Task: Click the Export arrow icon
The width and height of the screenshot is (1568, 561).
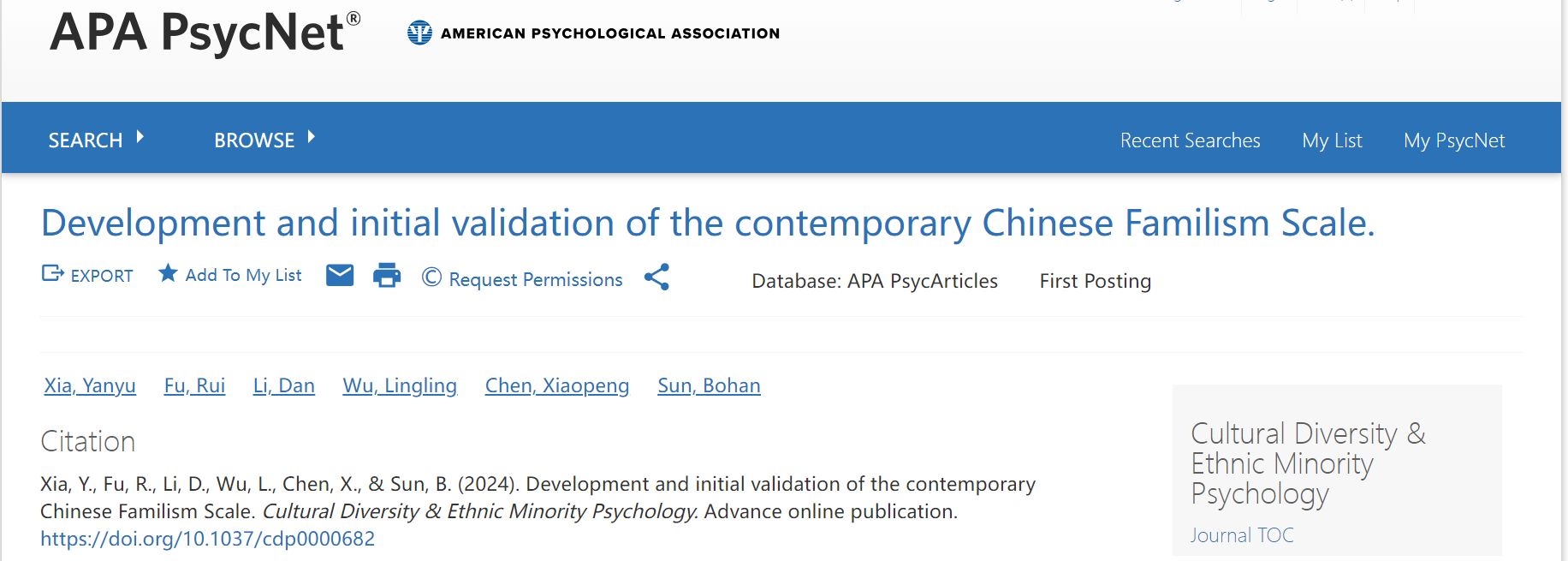Action: pyautogui.click(x=53, y=274)
